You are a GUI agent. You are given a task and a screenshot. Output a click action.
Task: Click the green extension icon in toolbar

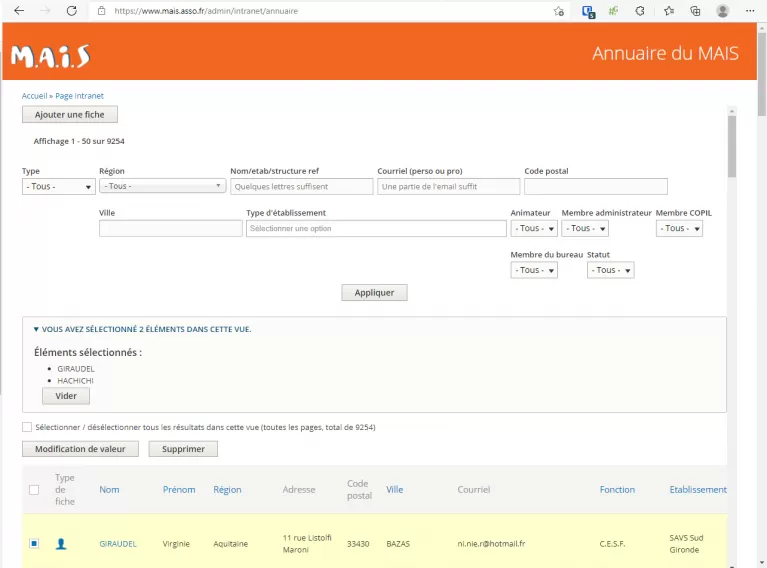click(613, 11)
